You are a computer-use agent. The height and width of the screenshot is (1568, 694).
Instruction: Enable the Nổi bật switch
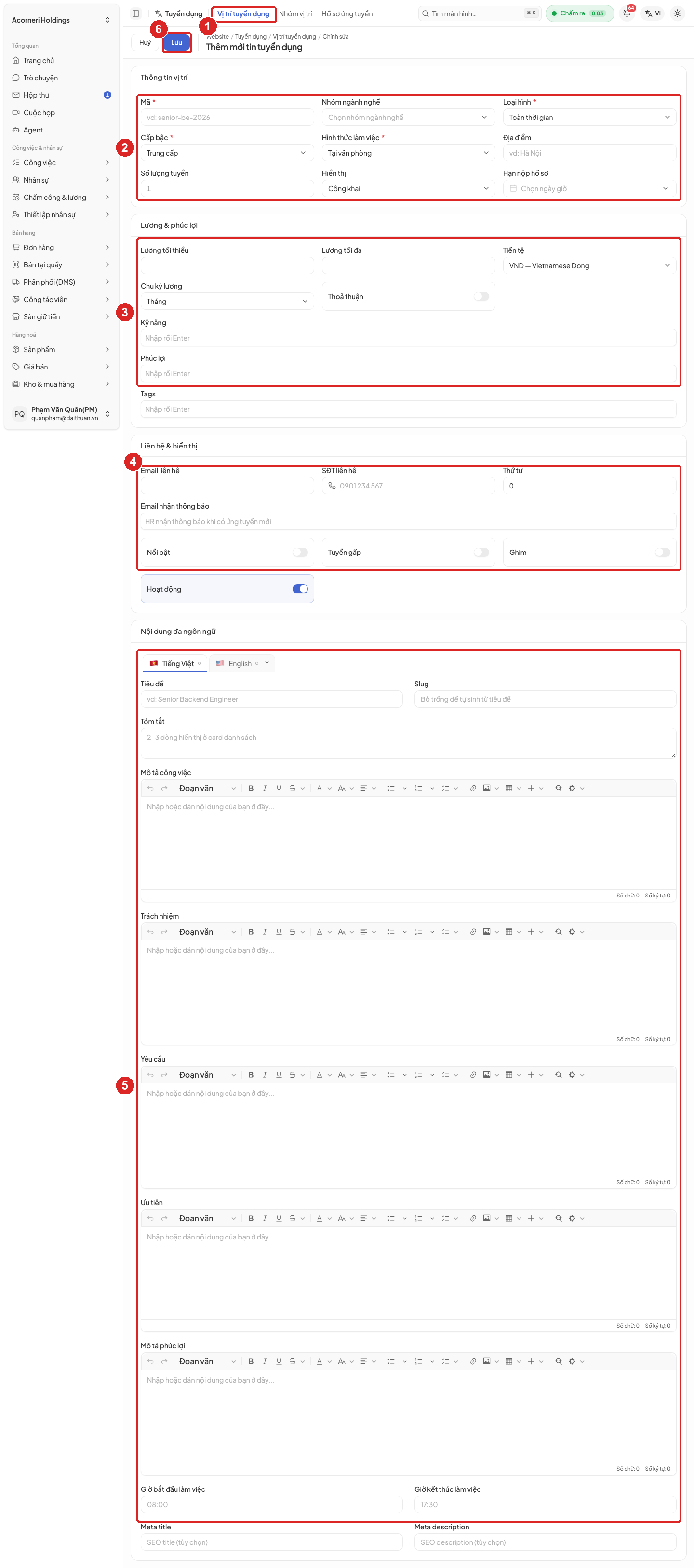(300, 553)
